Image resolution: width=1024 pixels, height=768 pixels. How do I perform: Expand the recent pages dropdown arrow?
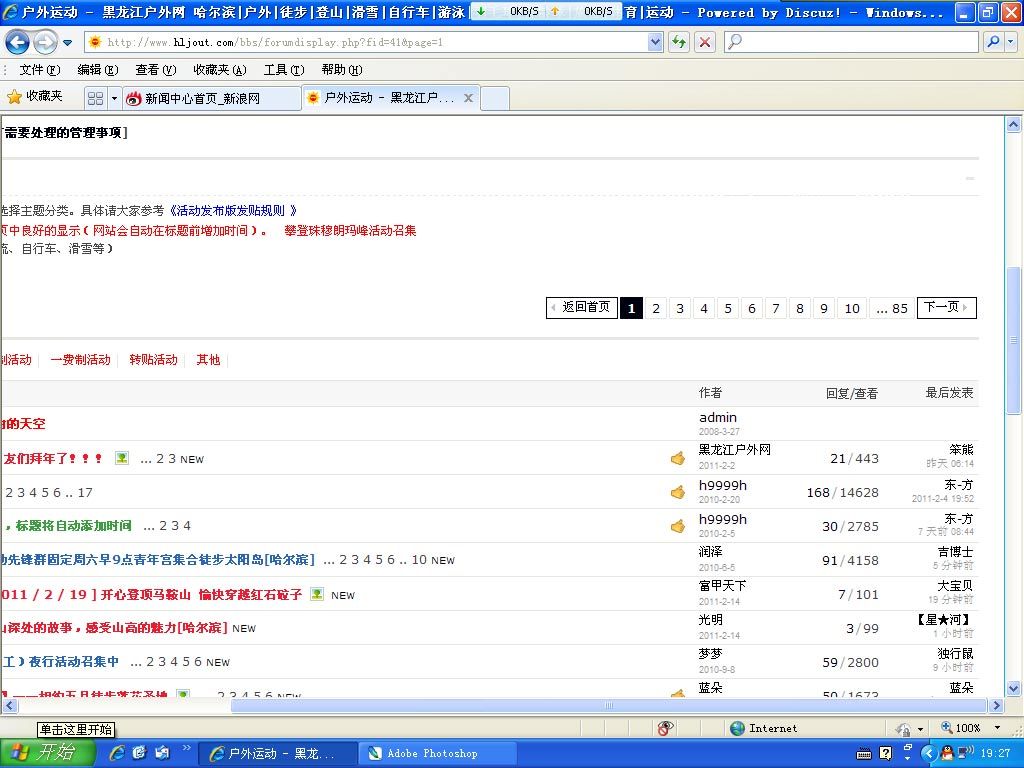(68, 43)
